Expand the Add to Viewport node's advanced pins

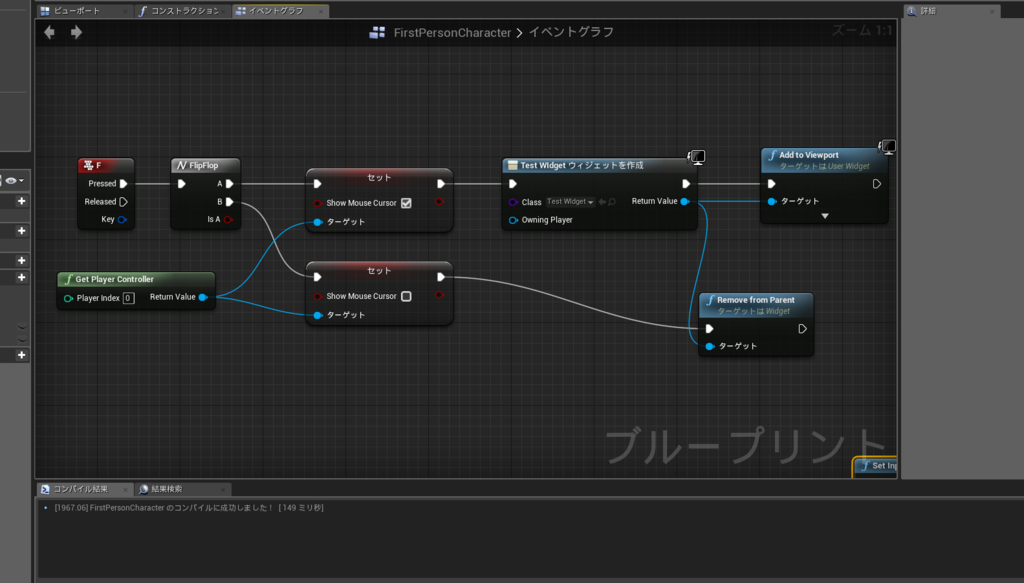825,216
